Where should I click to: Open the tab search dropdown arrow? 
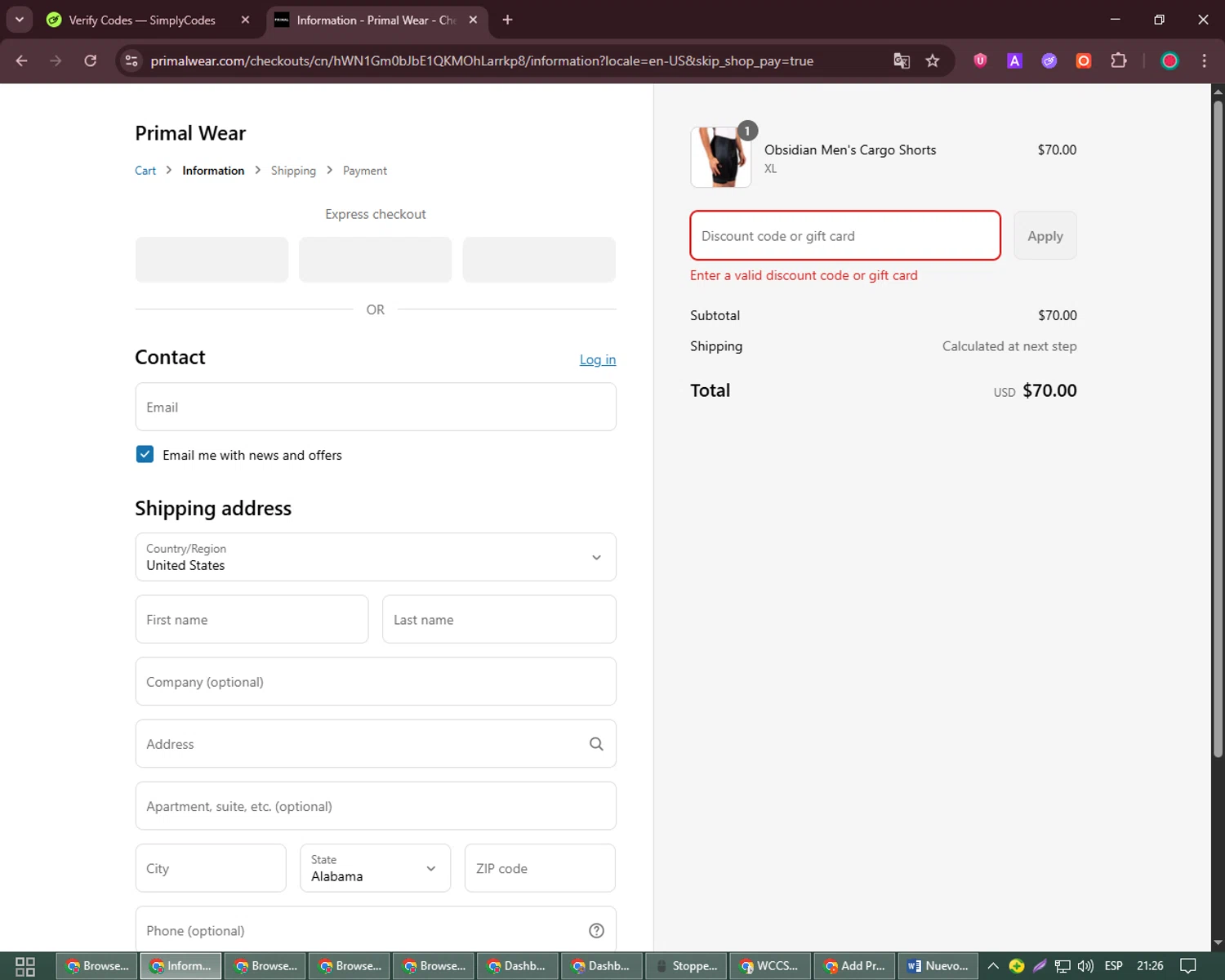[x=19, y=20]
